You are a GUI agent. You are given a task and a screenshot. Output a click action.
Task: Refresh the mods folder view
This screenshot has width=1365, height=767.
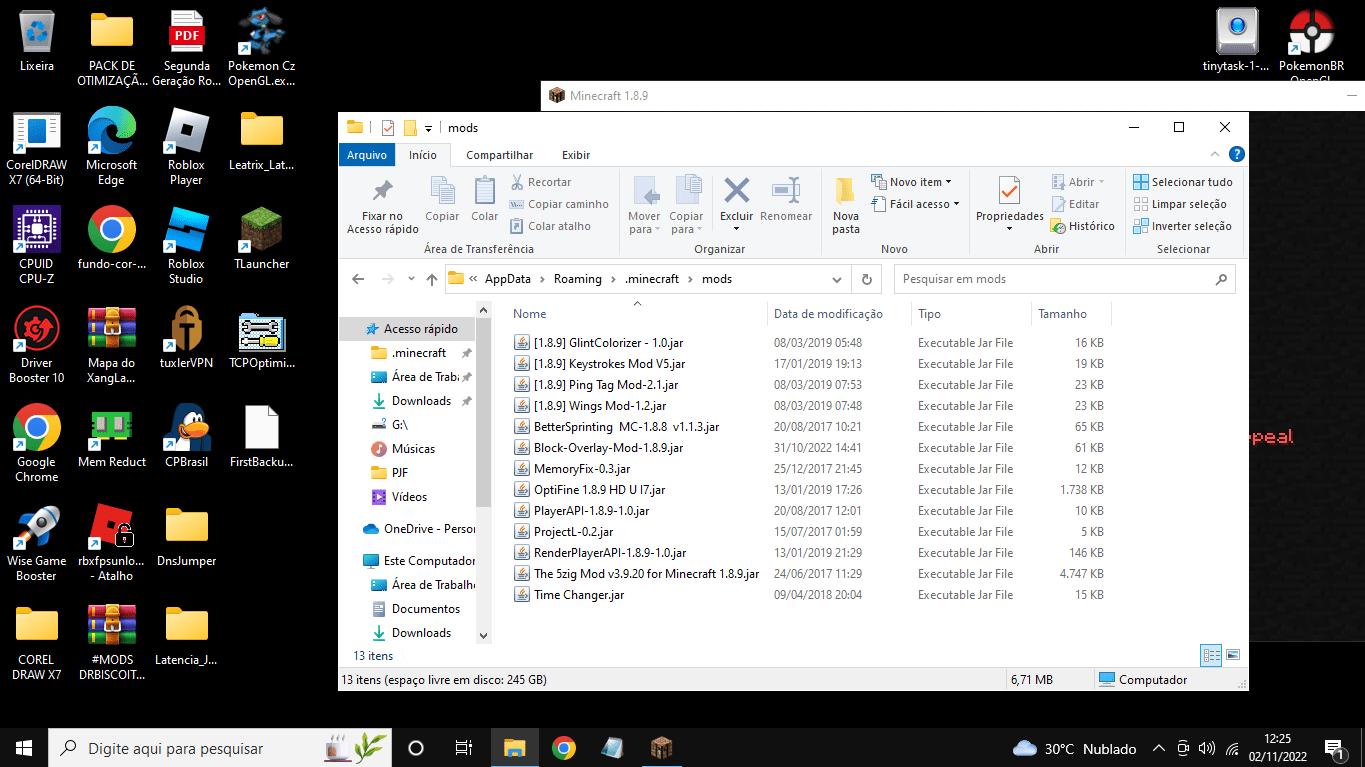867,279
